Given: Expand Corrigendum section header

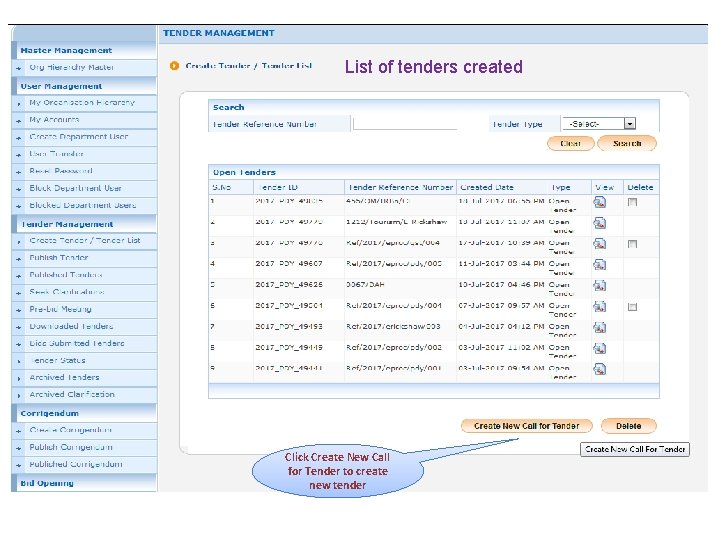Looking at the screenshot, I should [x=84, y=413].
